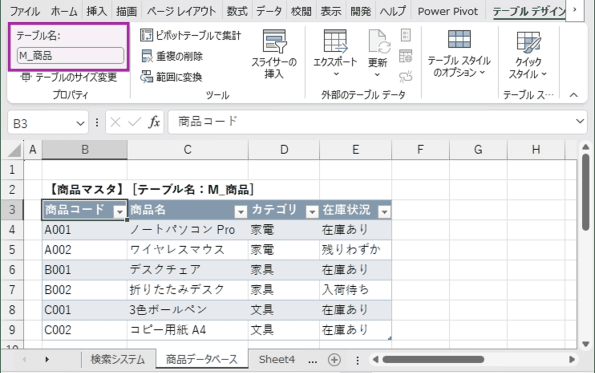Click テーブルのサイズ変更
The image size is (595, 373).
[x=69, y=77]
